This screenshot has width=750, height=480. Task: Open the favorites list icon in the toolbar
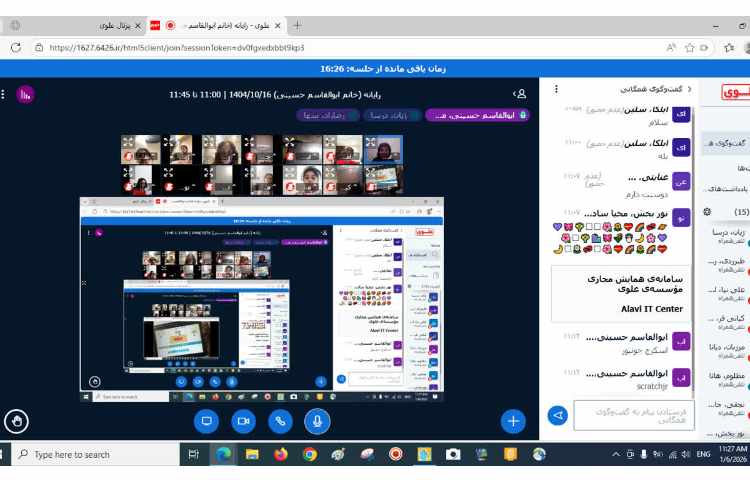pos(729,47)
